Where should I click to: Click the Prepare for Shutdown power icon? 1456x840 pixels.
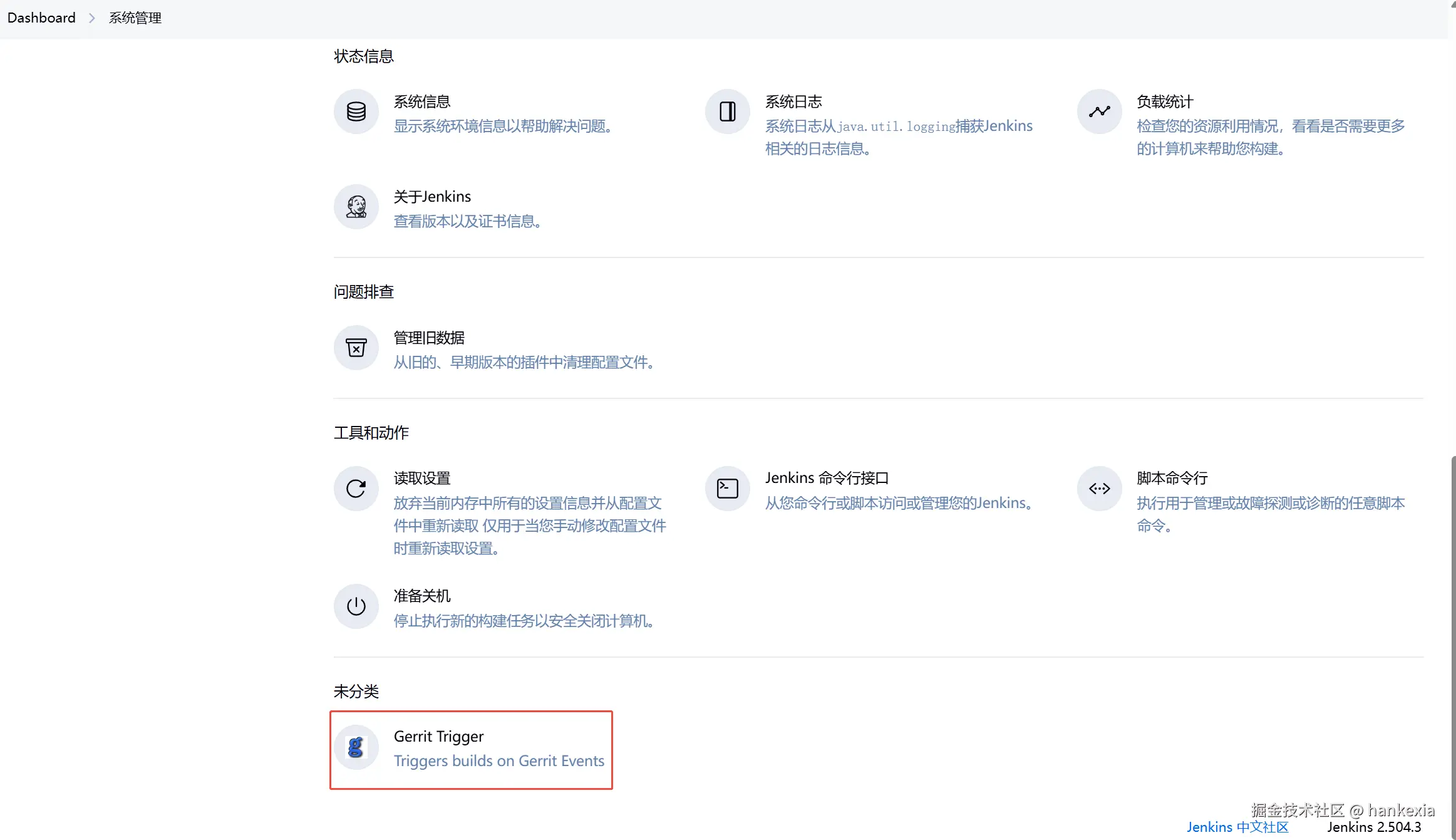[356, 606]
